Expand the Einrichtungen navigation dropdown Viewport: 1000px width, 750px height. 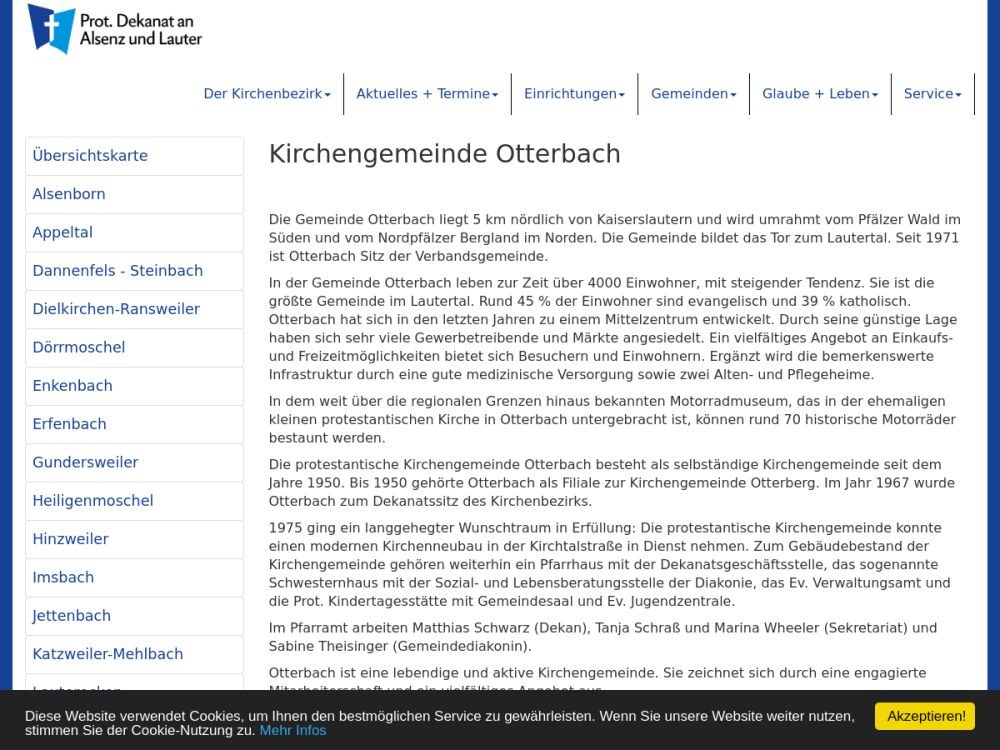tap(574, 94)
